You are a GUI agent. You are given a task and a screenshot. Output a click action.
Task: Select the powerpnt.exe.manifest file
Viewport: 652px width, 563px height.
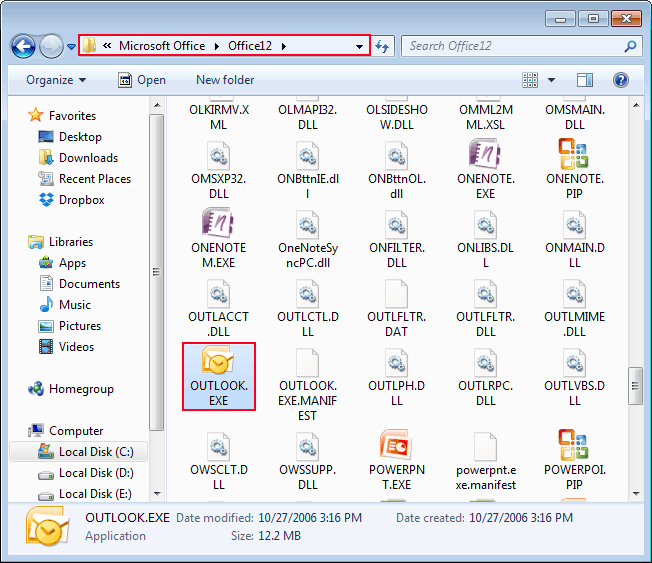point(485,461)
